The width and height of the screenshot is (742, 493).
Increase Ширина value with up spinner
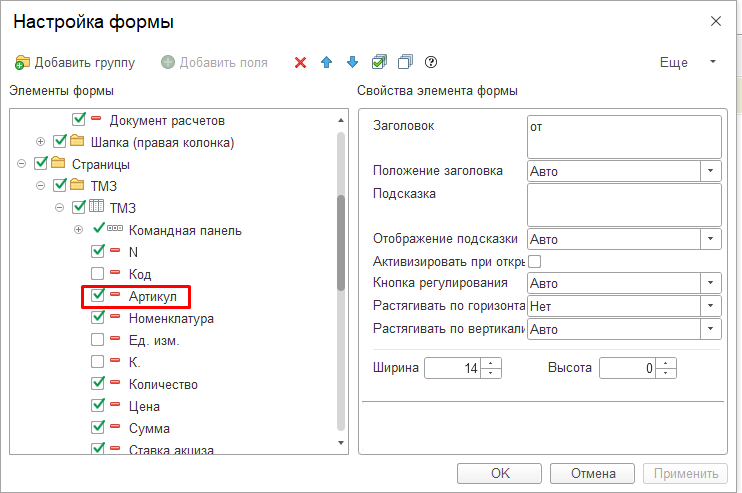pos(491,363)
